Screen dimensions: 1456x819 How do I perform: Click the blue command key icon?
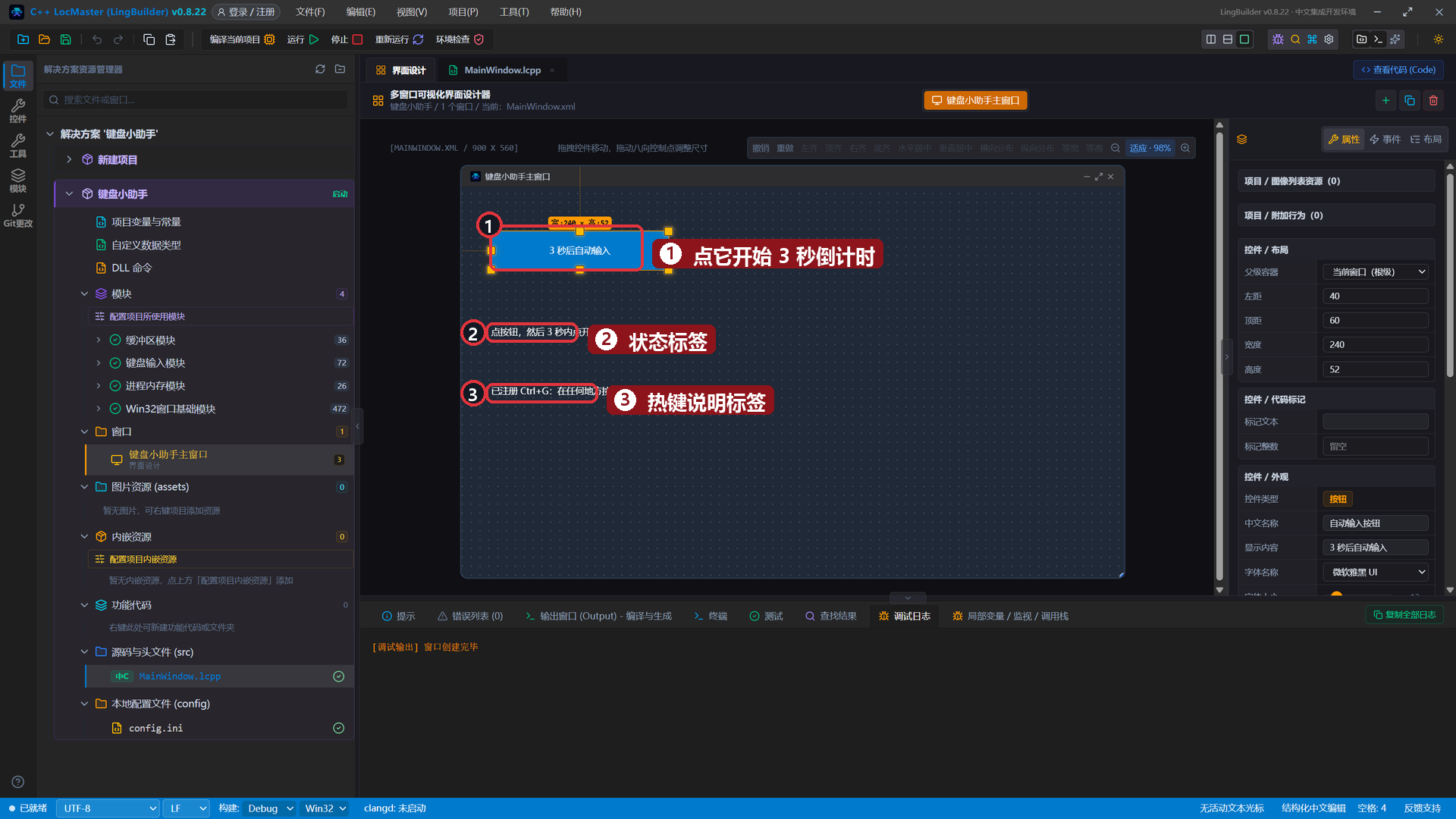pos(1312,39)
